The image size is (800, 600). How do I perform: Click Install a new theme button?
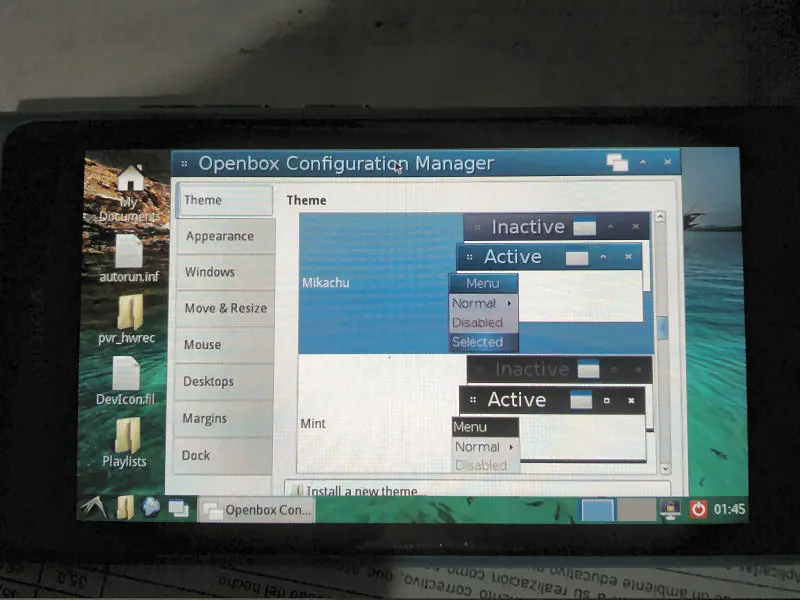[477, 489]
